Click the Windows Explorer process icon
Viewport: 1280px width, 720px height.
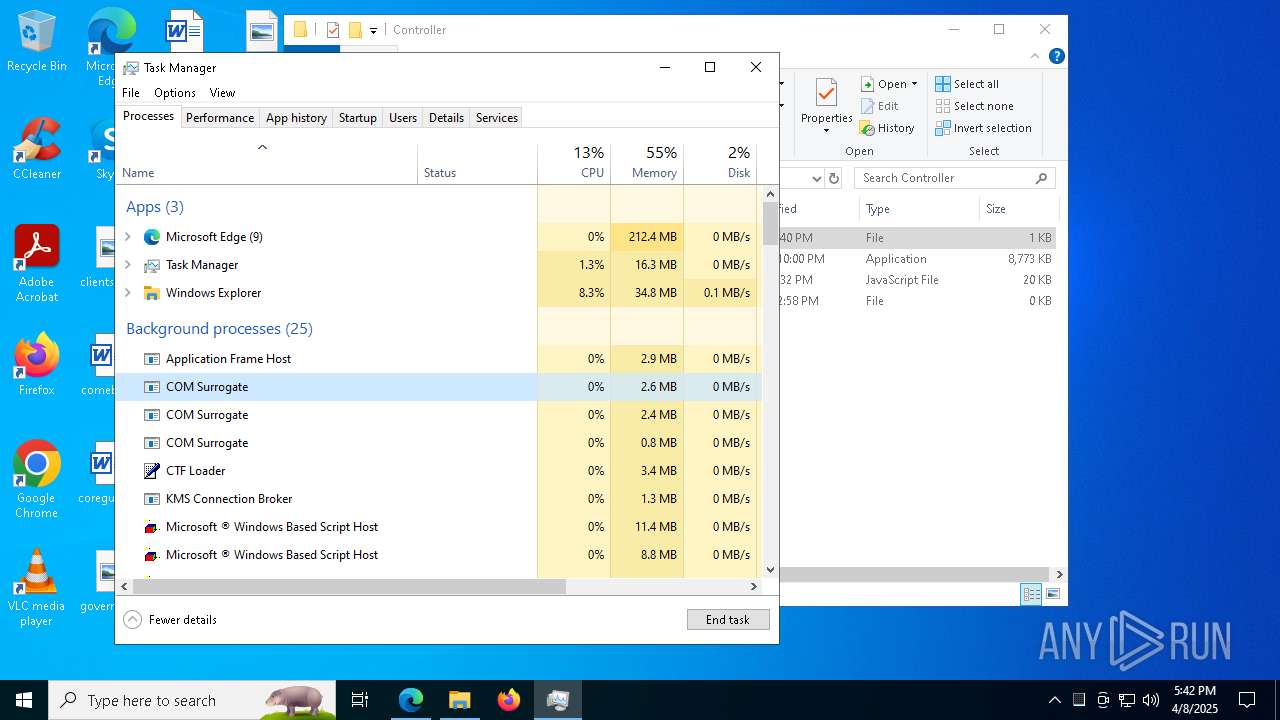point(152,293)
